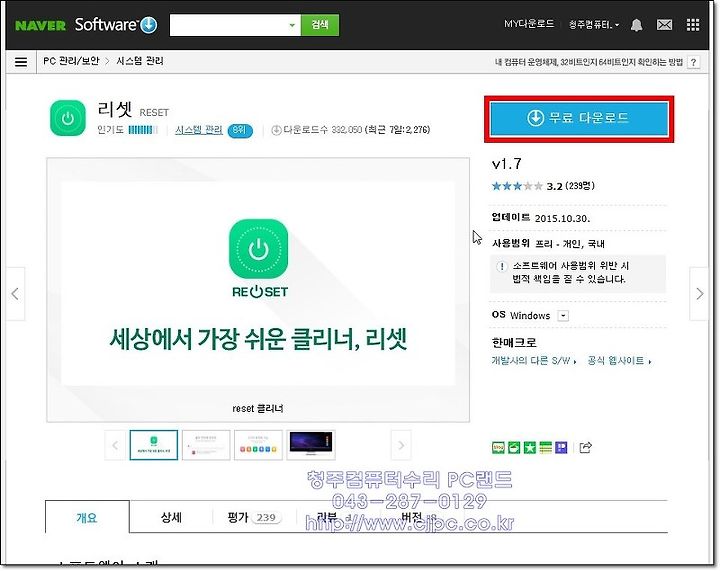
Task: Click the 8위 ranking badge
Action: [x=240, y=130]
